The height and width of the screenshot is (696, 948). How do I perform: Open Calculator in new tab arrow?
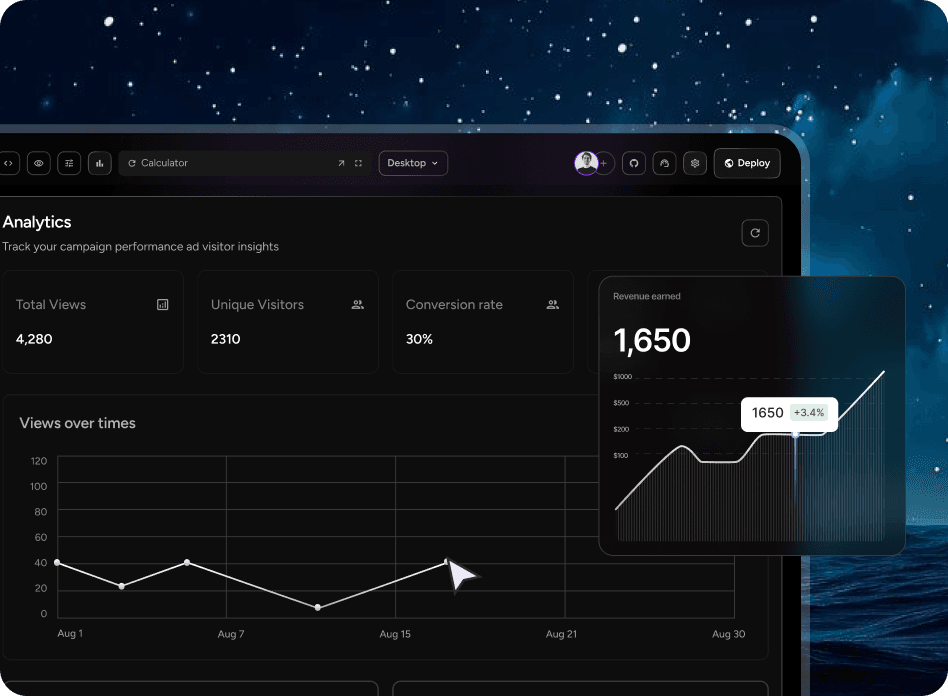pos(341,163)
